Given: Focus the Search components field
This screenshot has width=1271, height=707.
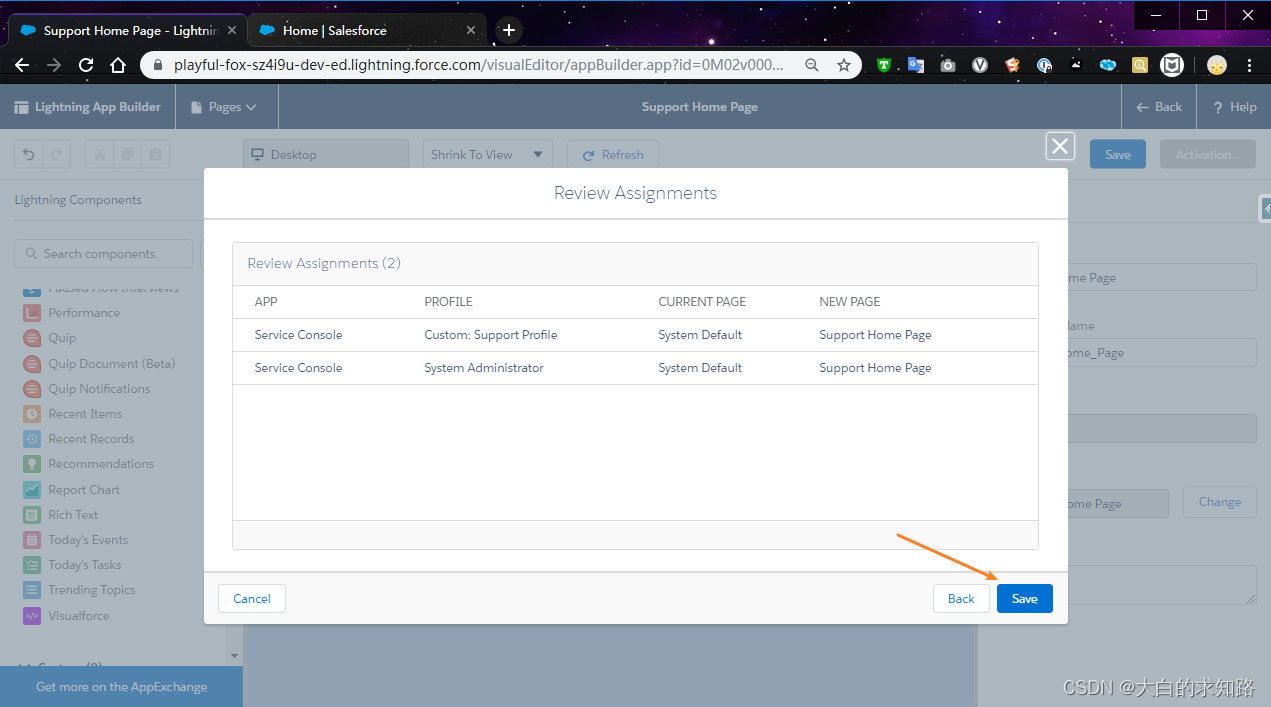Looking at the screenshot, I should tap(103, 254).
